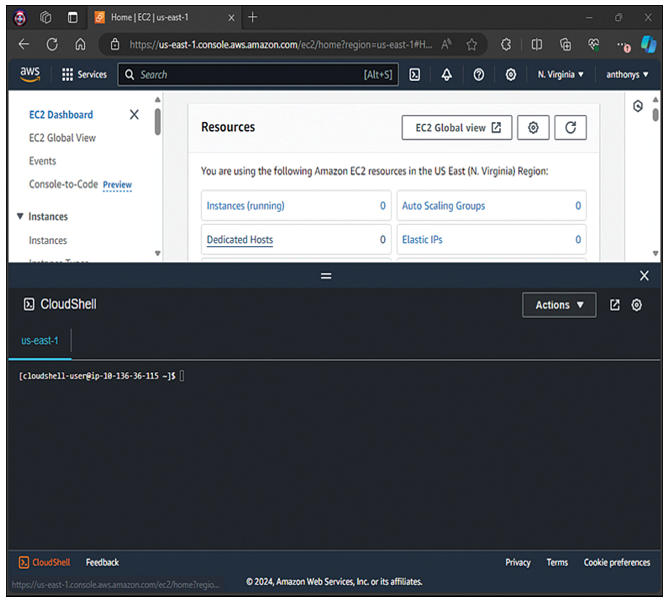The image size is (668, 604).
Task: Open Resources panel settings gear
Action: [533, 127]
